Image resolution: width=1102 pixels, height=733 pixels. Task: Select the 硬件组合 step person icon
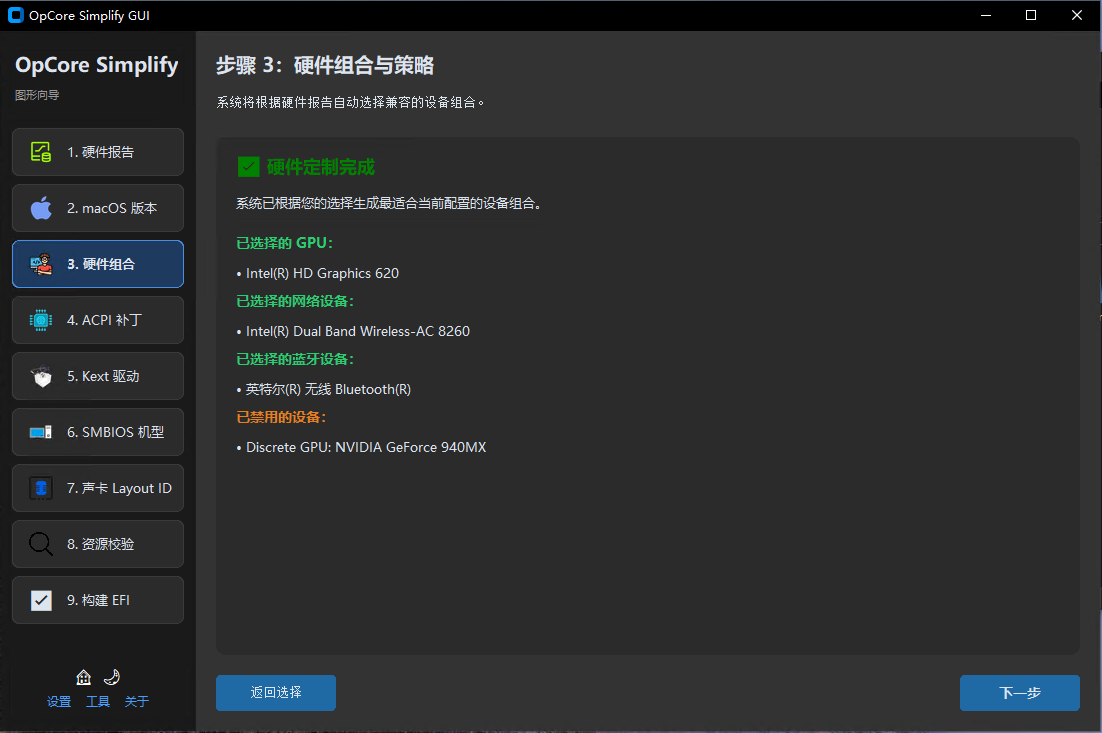tap(41, 264)
